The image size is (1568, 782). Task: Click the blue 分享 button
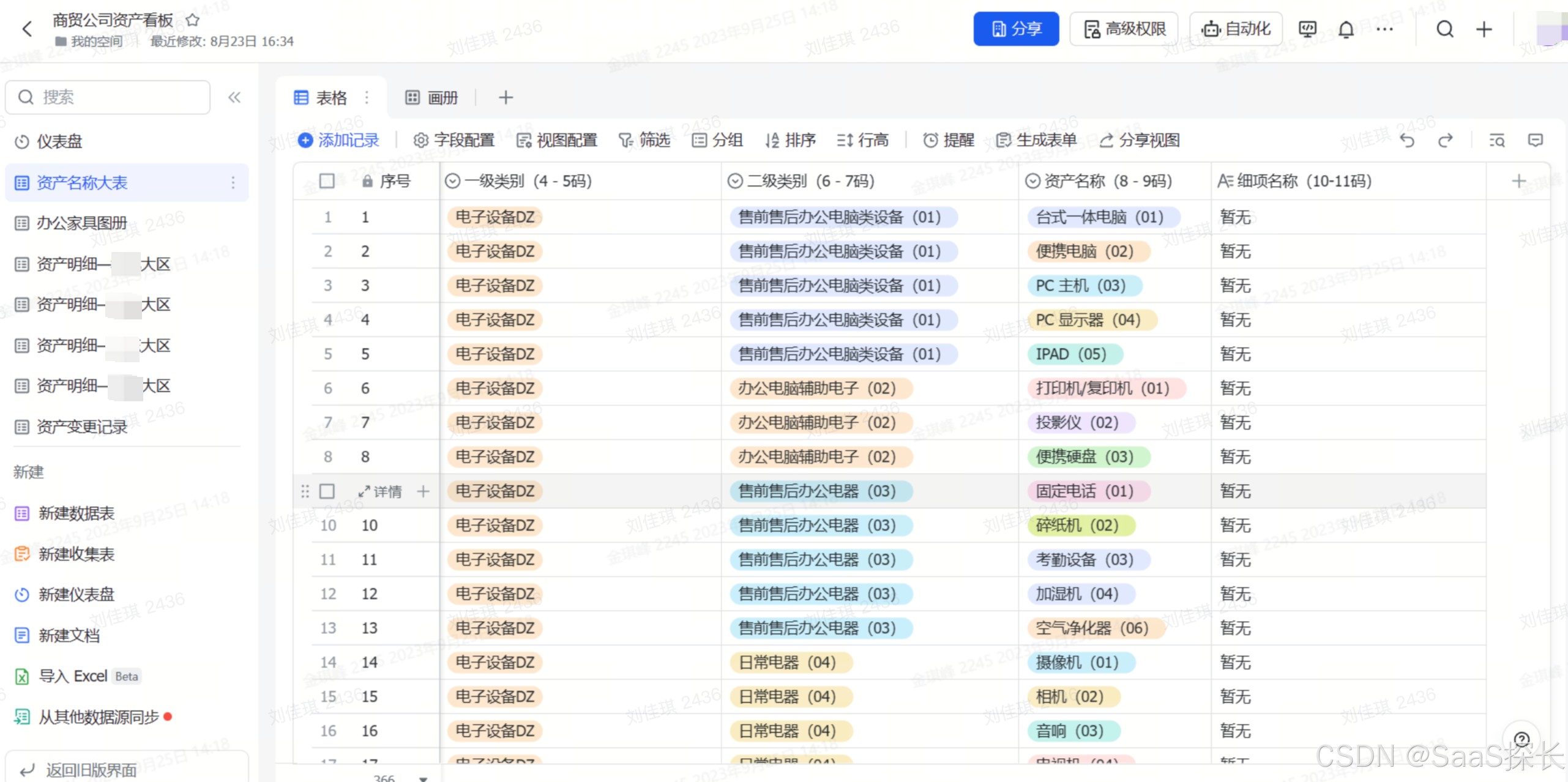1015,29
